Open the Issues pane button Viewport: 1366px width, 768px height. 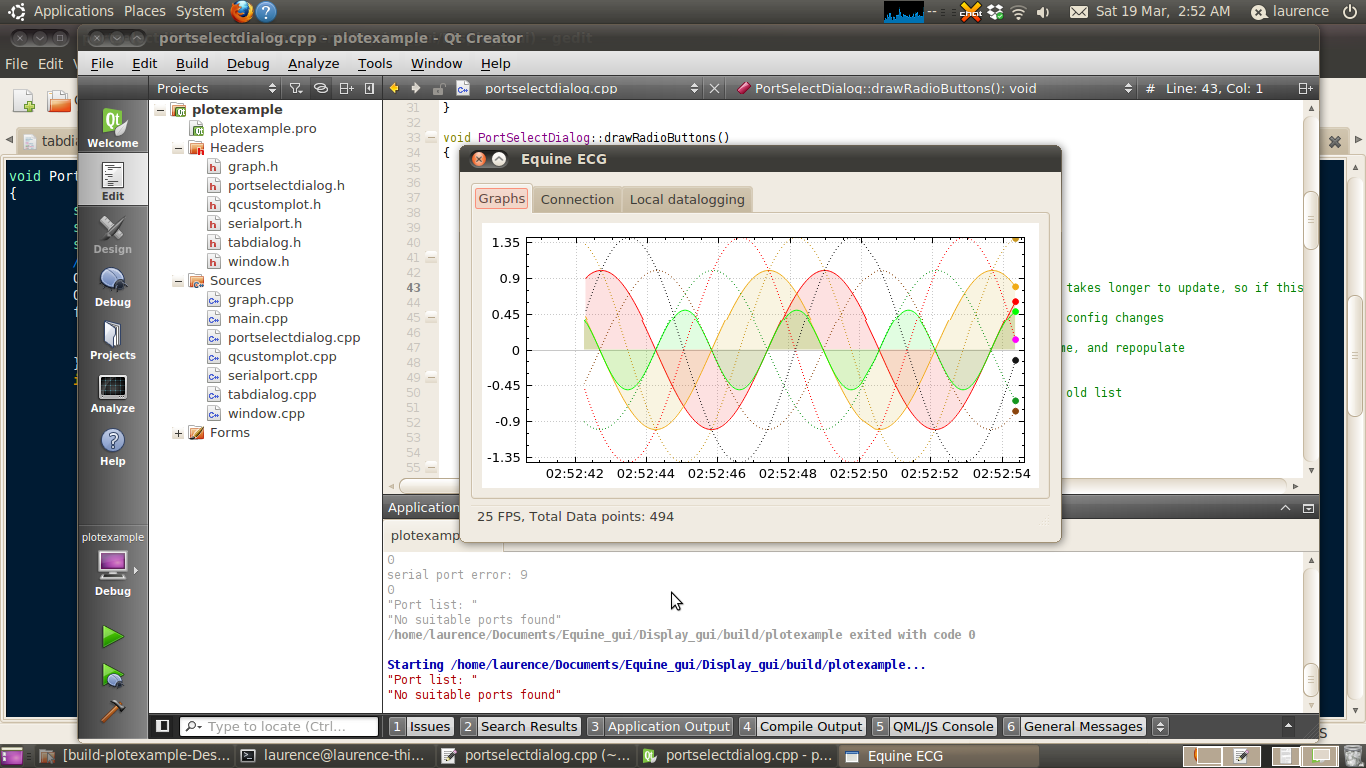(421, 727)
